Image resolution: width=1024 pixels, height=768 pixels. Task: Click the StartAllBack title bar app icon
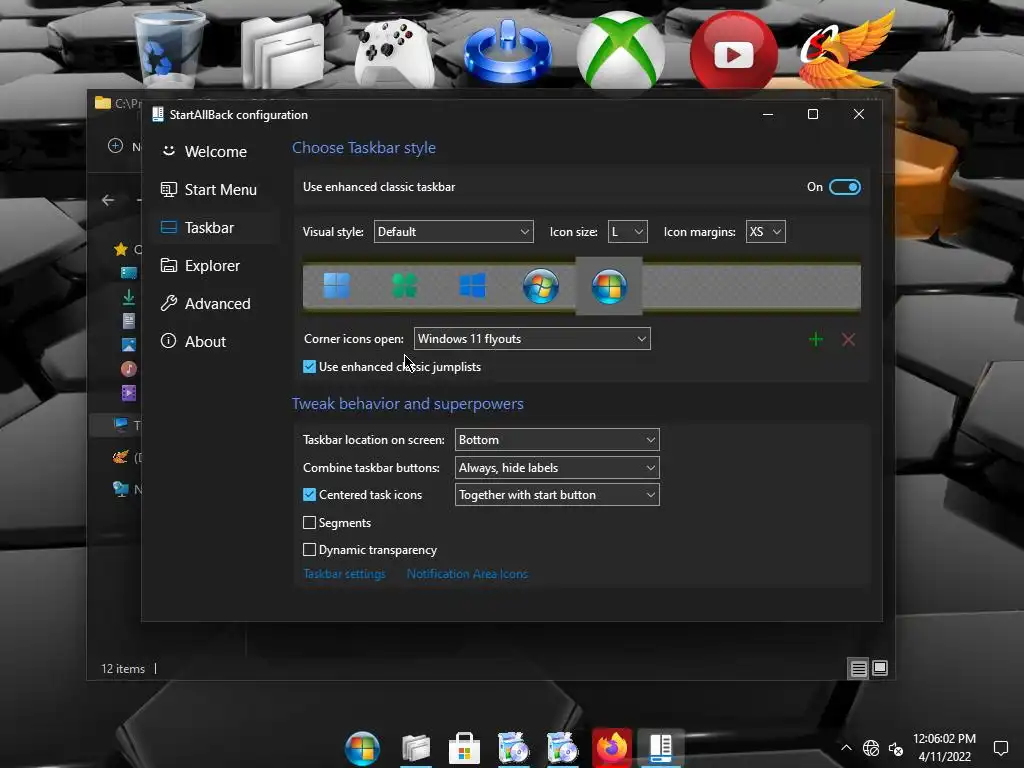157,114
